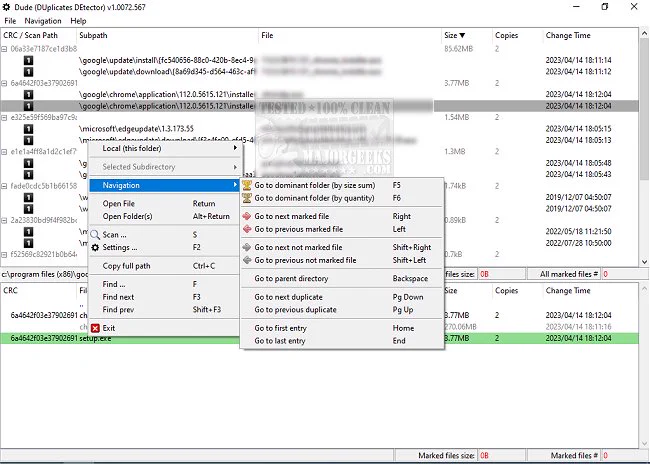The width and height of the screenshot is (650, 464).
Task: Open the Help menu
Action: pos(78,21)
